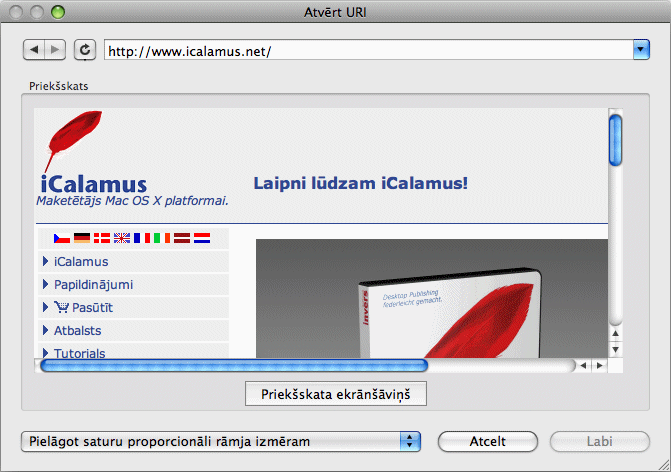Expand the triangle next to Pasūtīt
The height and width of the screenshot is (472, 671).
tap(45, 307)
